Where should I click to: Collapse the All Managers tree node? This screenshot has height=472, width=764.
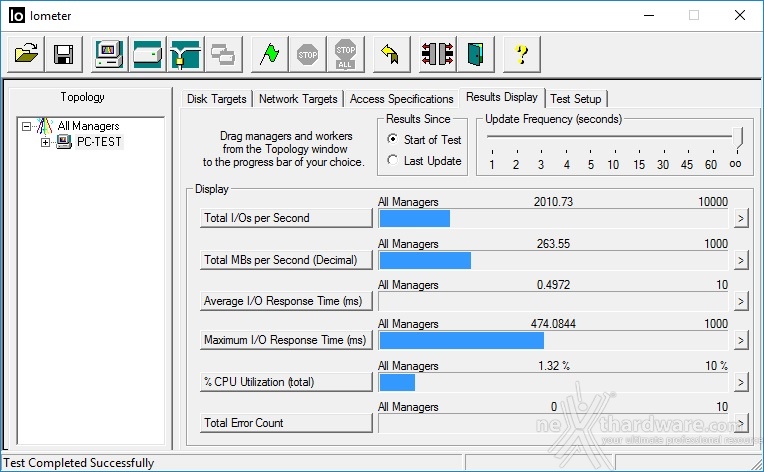[26, 126]
